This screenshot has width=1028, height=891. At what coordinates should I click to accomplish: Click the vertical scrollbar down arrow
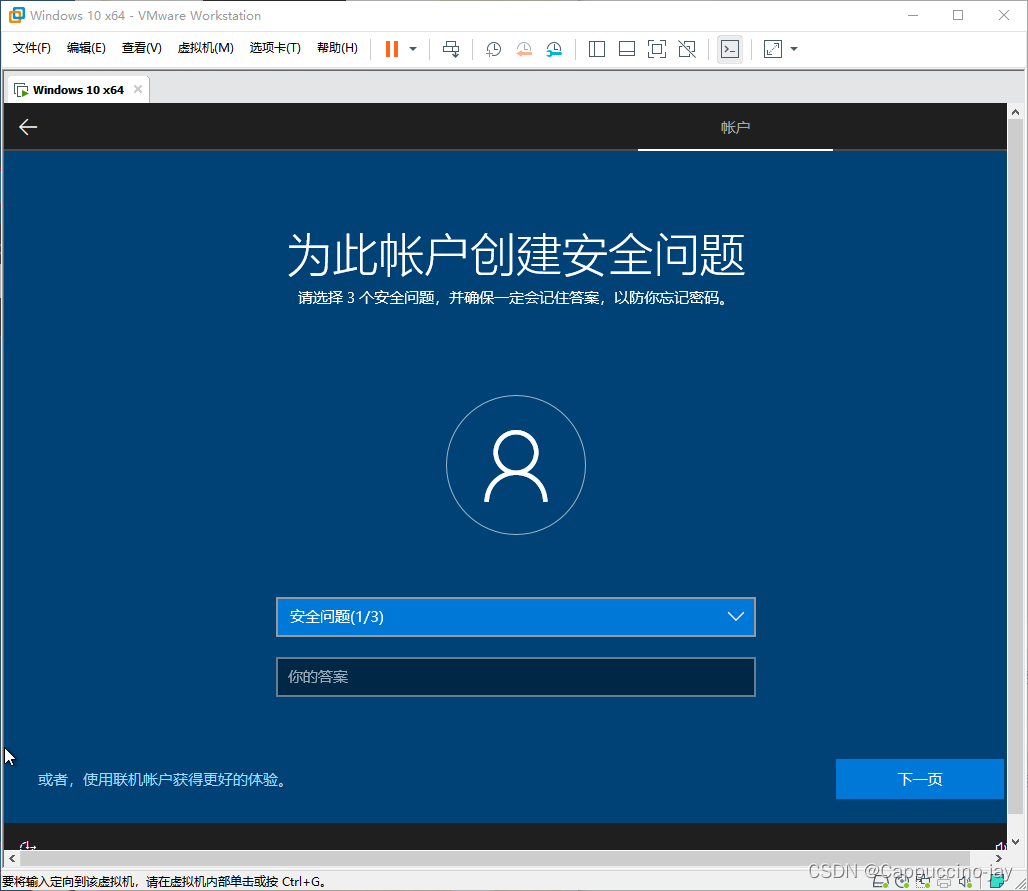pyautogui.click(x=1015, y=841)
